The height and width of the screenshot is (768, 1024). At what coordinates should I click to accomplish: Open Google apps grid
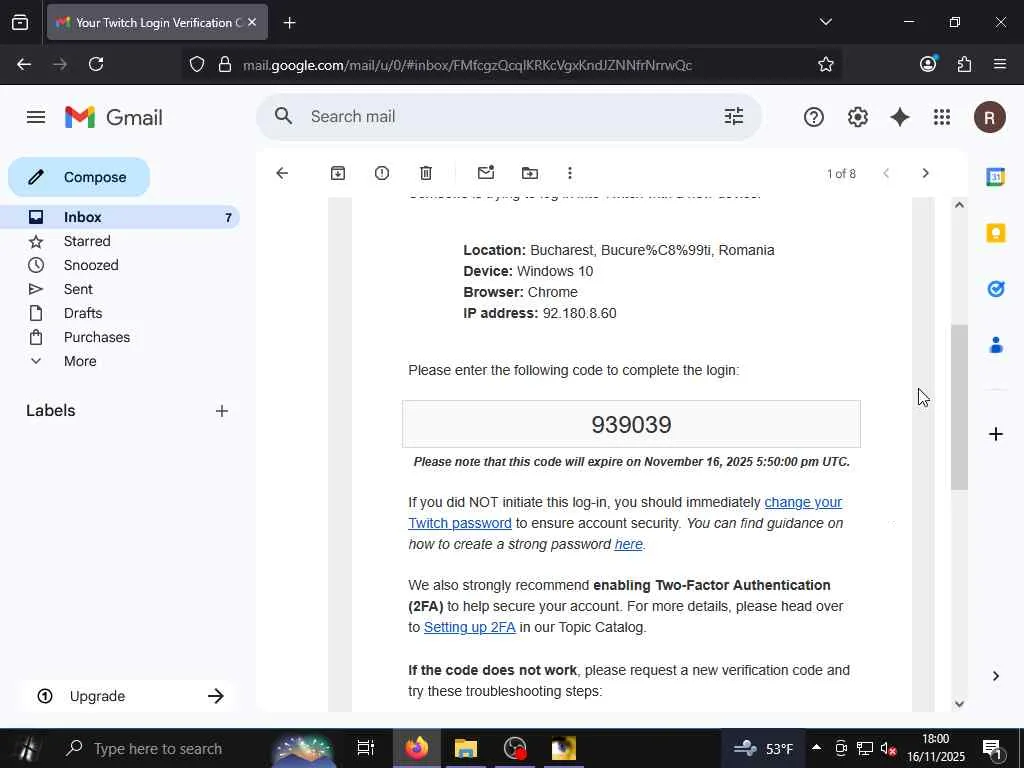pyautogui.click(x=942, y=118)
